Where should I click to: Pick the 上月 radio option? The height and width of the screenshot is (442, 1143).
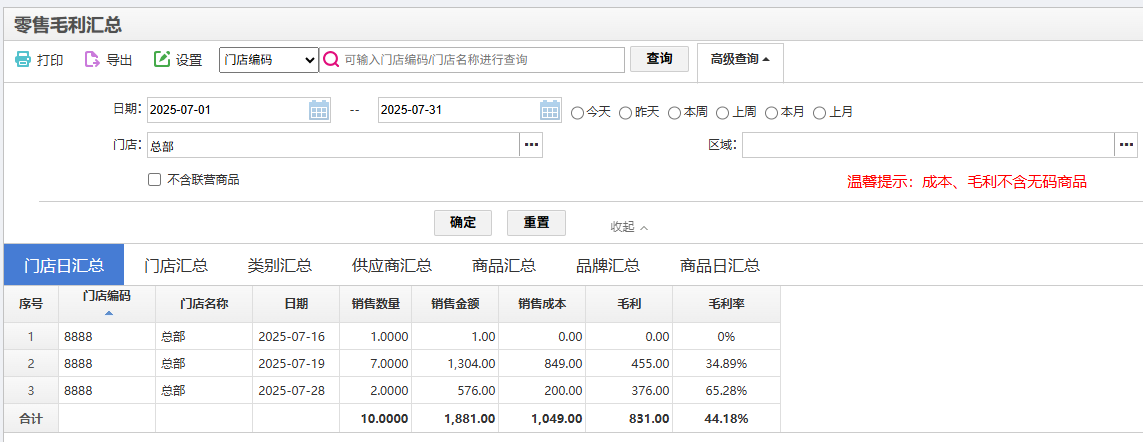[819, 112]
